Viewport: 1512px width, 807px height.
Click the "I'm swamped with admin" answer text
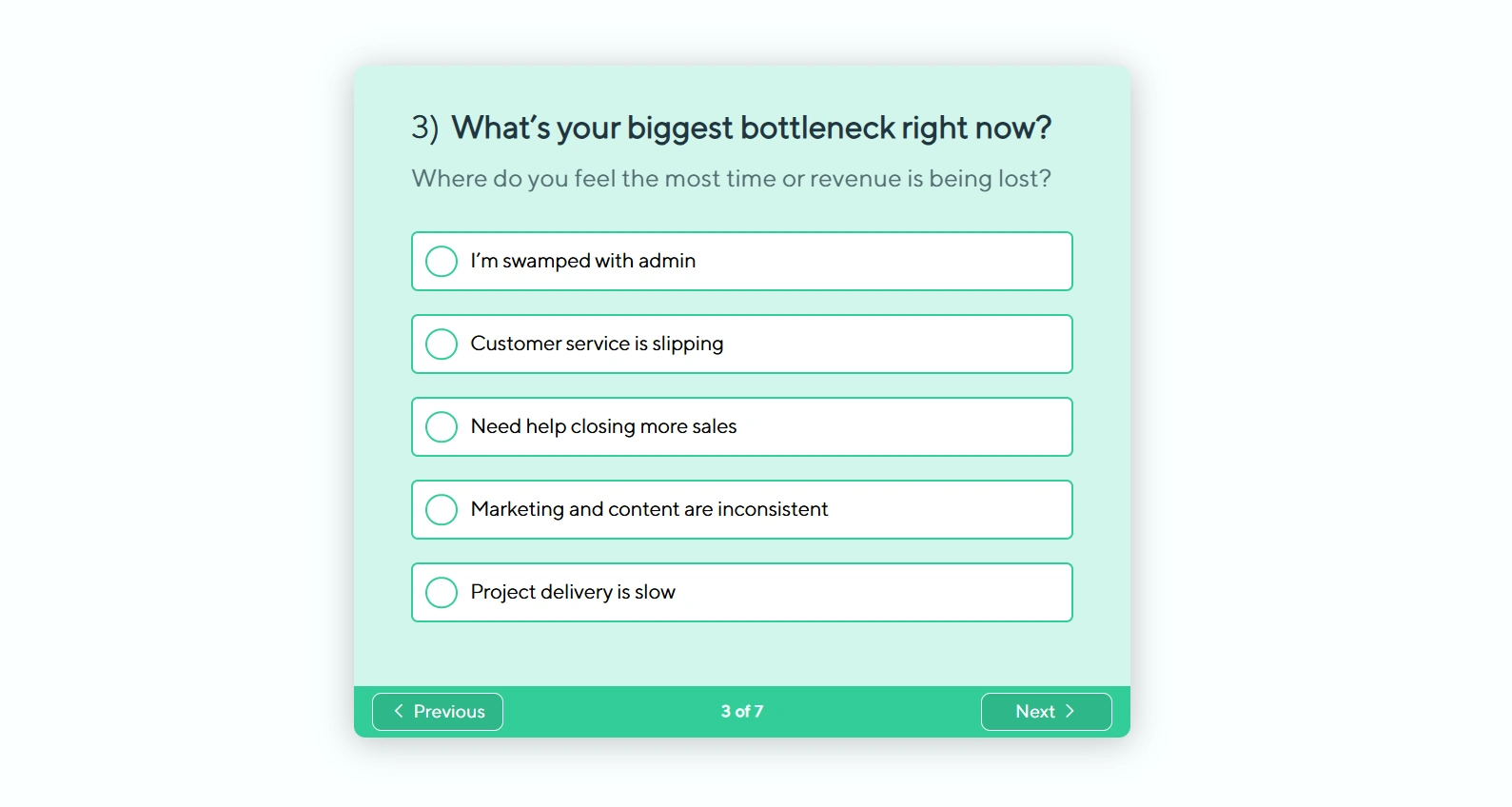click(x=582, y=261)
